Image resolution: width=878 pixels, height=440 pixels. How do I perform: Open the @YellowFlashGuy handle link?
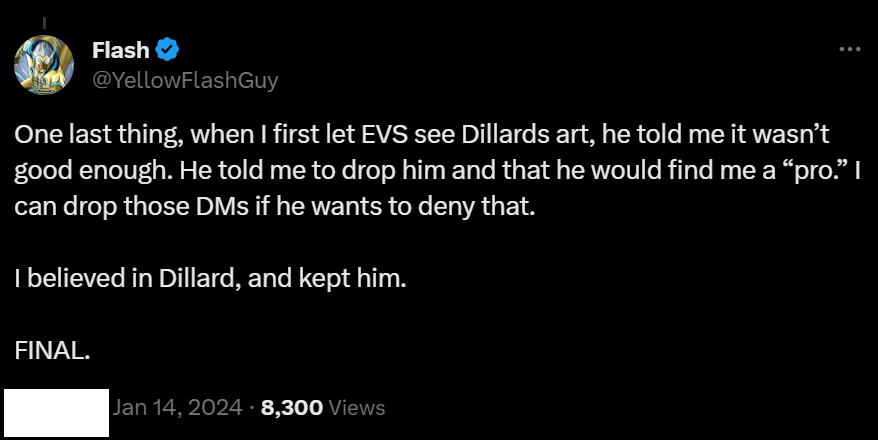[185, 80]
